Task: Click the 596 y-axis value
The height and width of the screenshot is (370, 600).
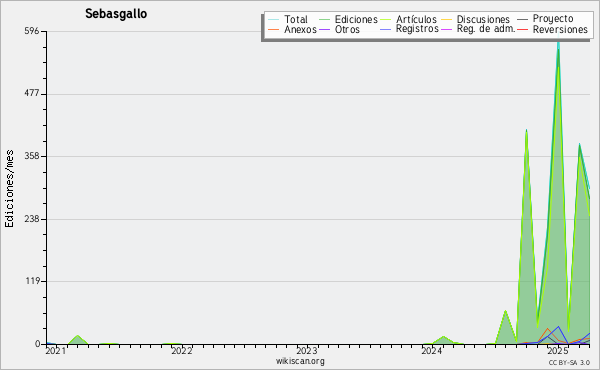Action: click(32, 31)
